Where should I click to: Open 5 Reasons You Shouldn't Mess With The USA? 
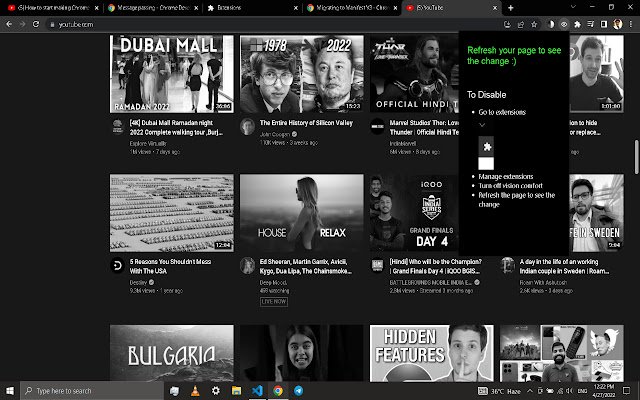(170, 266)
